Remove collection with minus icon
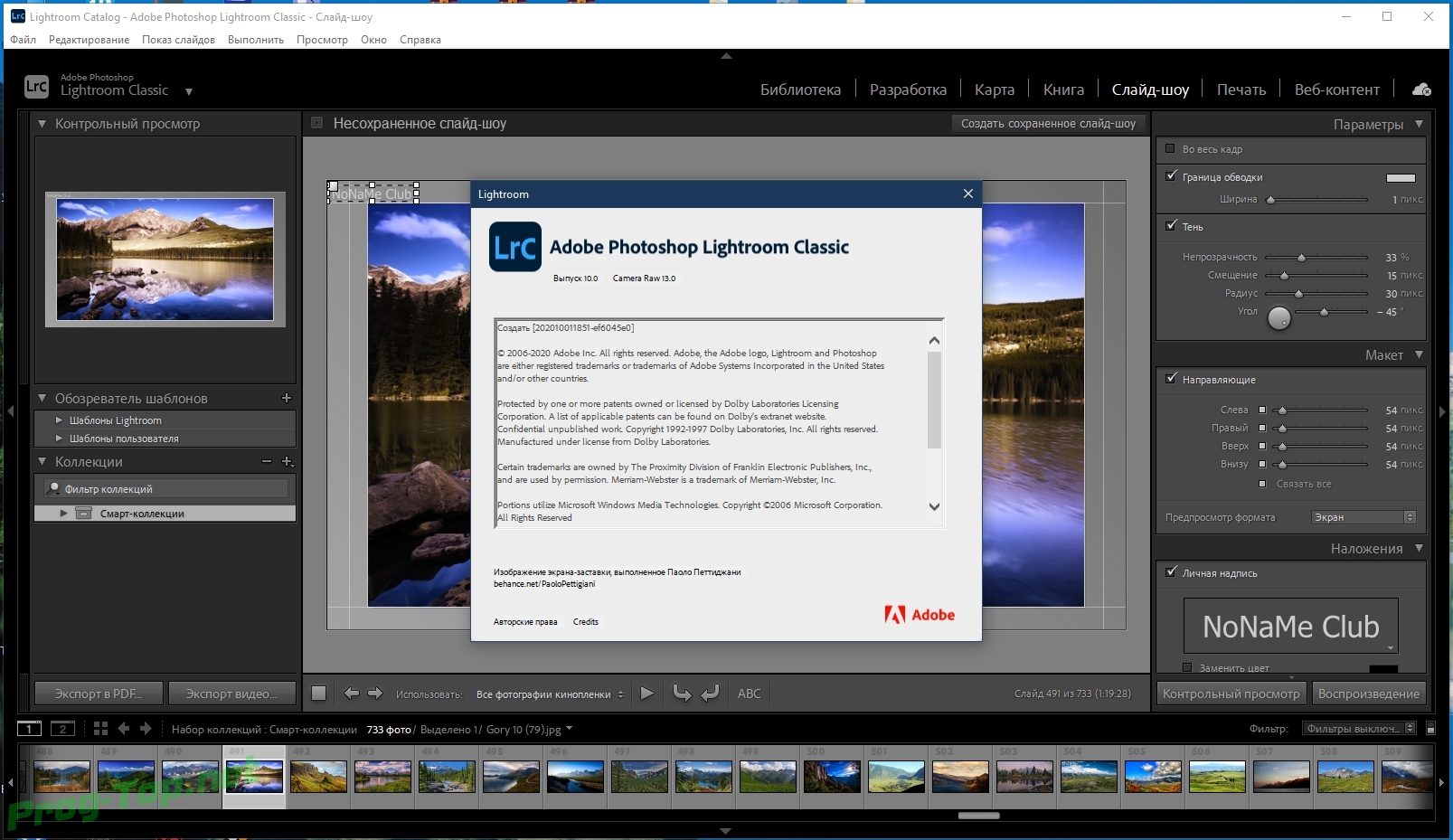1453x840 pixels. point(267,461)
